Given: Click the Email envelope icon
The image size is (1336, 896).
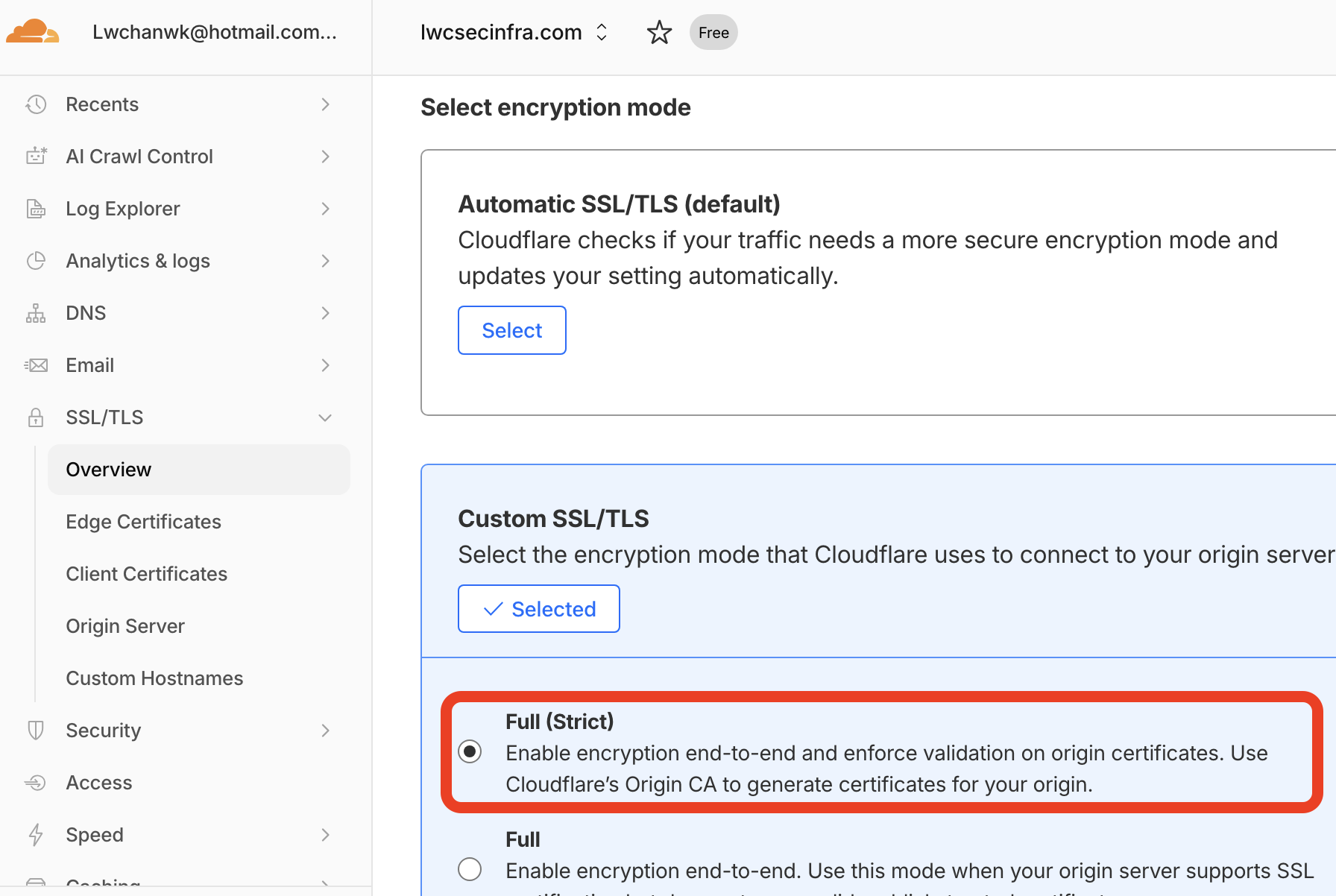Looking at the screenshot, I should (x=36, y=365).
